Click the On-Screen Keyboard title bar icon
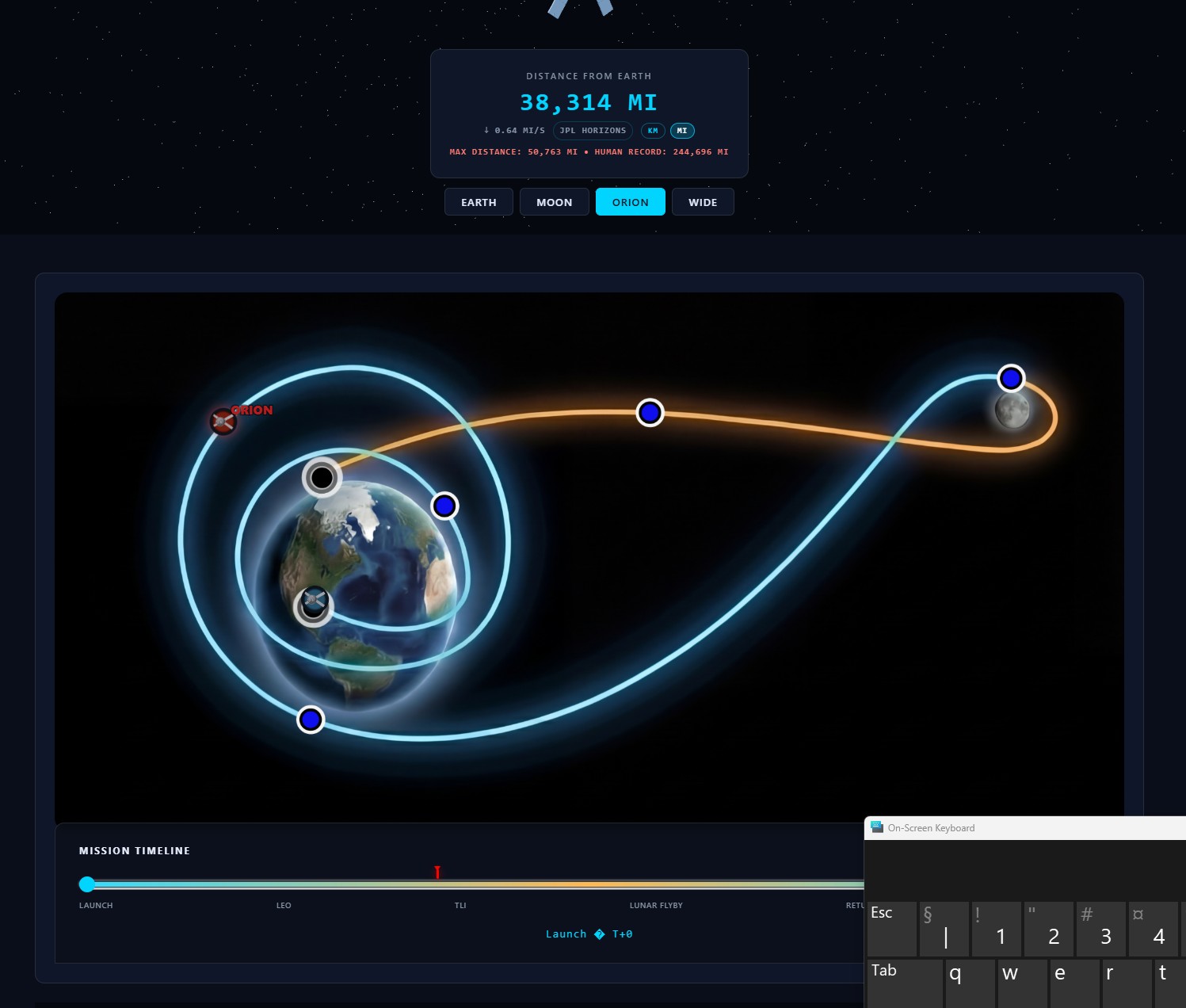 click(876, 827)
